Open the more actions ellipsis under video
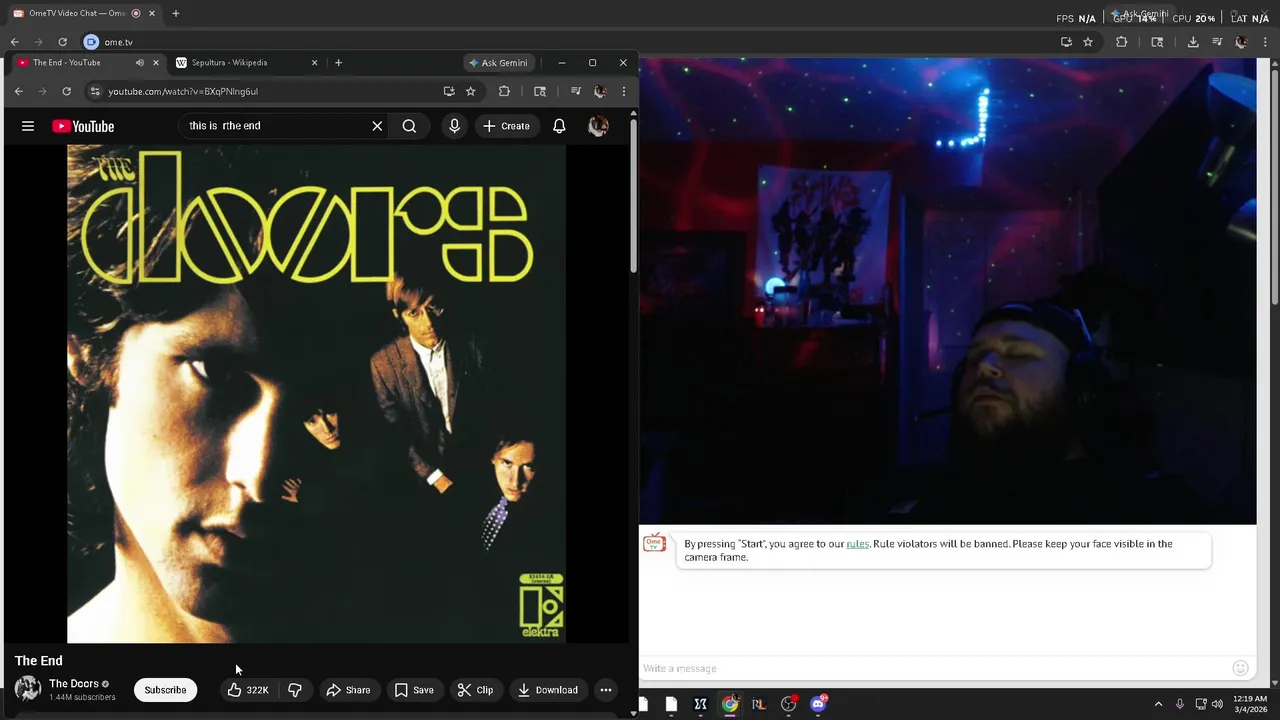 606,690
